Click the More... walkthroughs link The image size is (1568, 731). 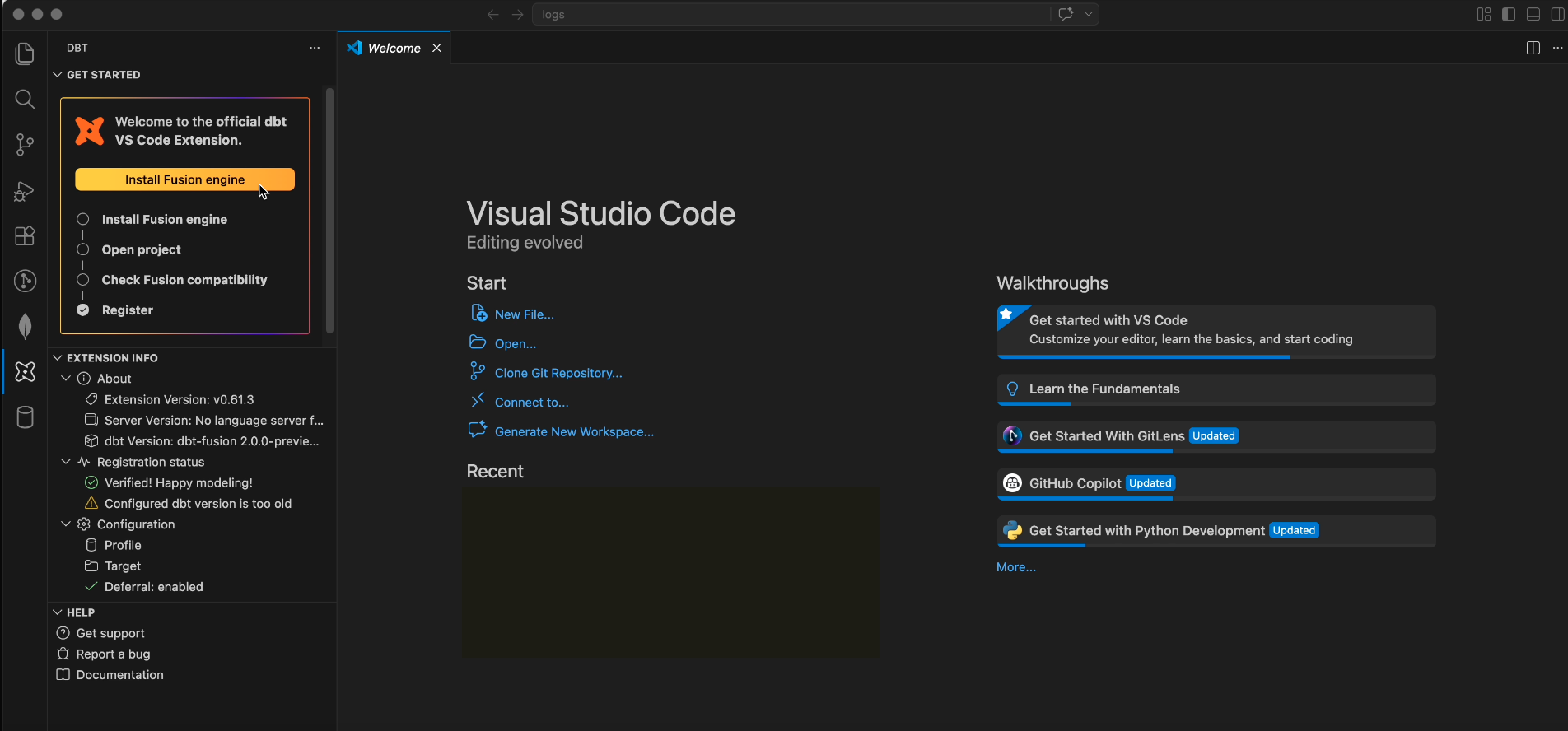(x=1016, y=567)
